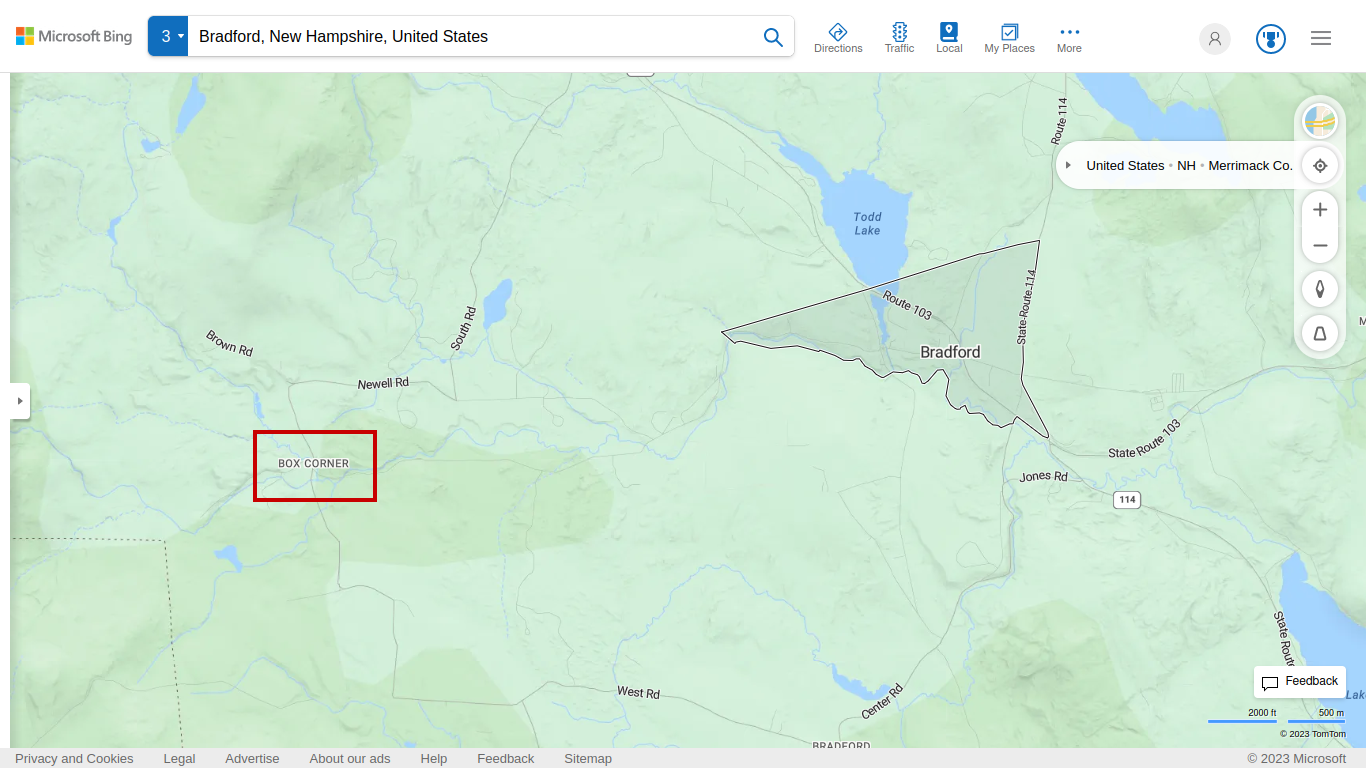
Task: Click the Route 114 highway shield
Action: pyautogui.click(x=1128, y=499)
